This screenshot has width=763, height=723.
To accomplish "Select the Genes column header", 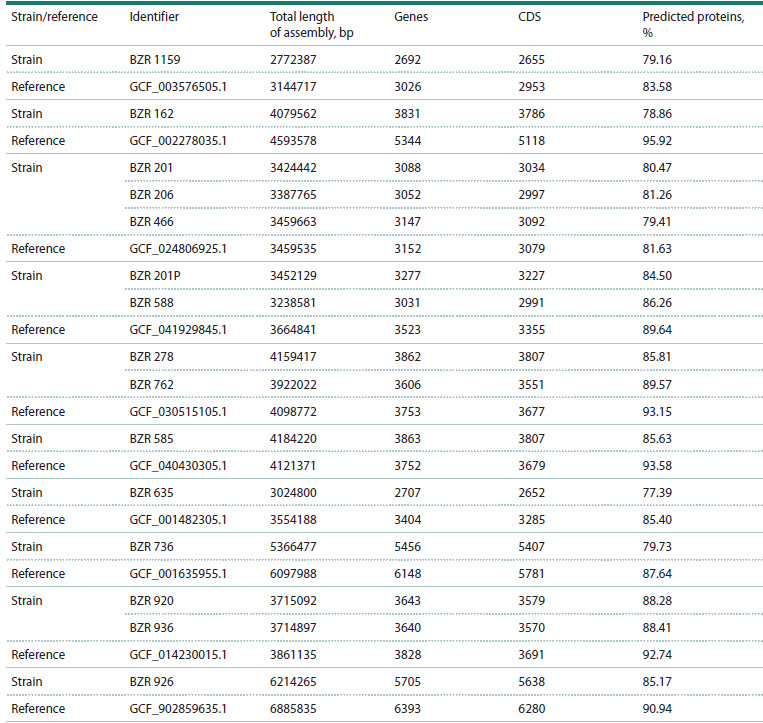I will click(x=411, y=17).
